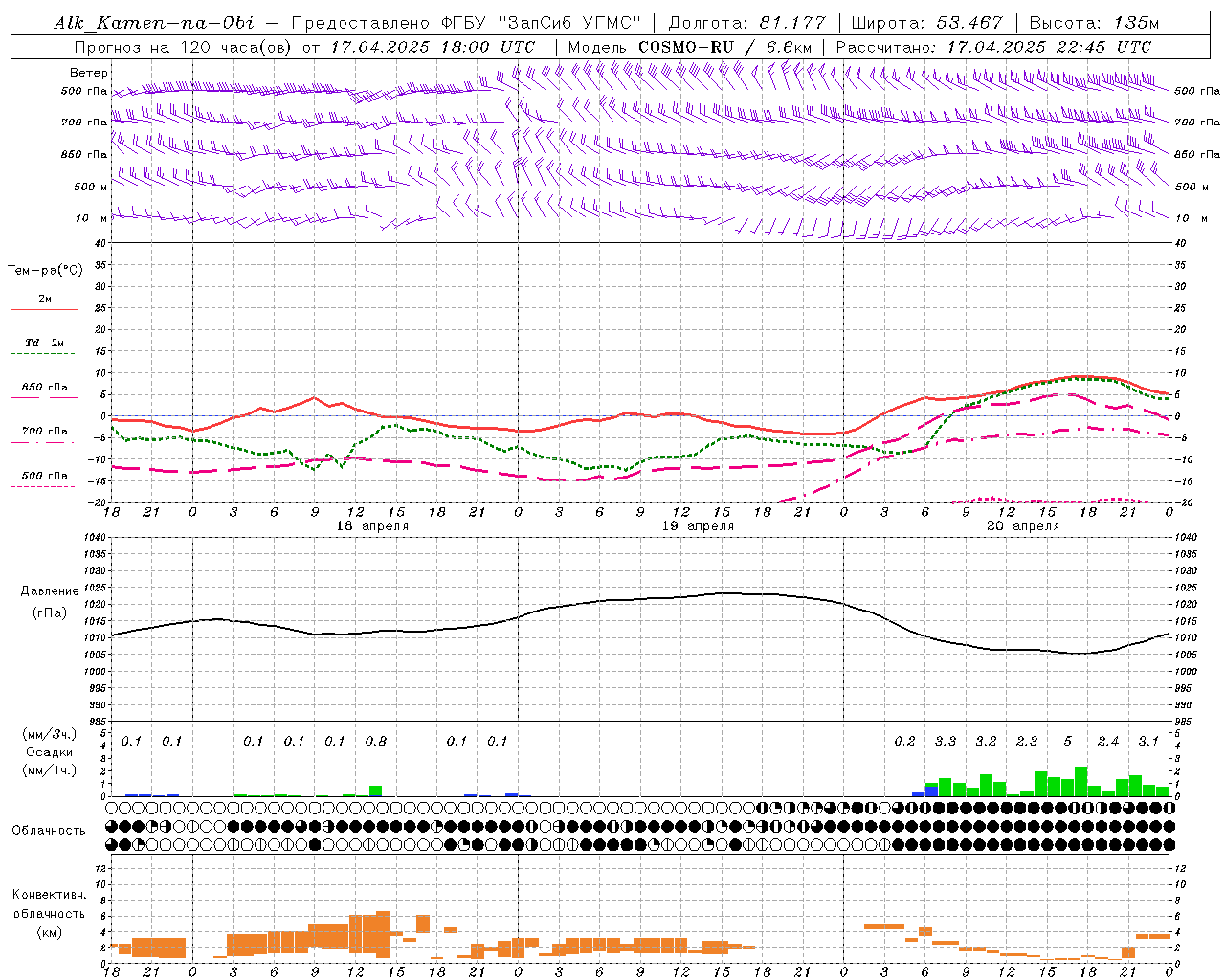Click the 3.2 precipitation total value
This screenshot has width=1225, height=980.
point(986,741)
